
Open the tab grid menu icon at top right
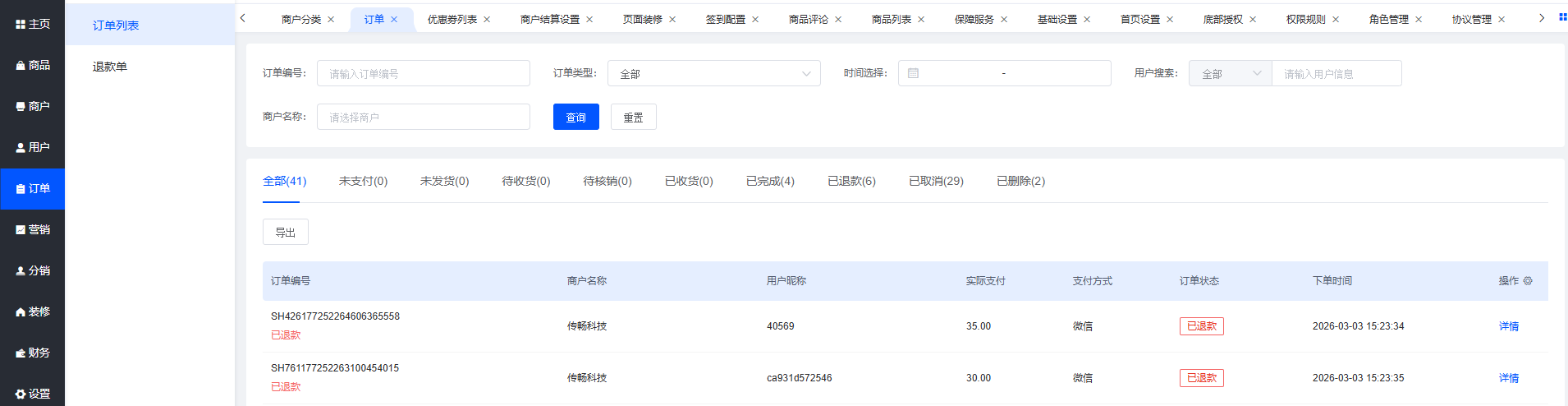(x=1562, y=17)
